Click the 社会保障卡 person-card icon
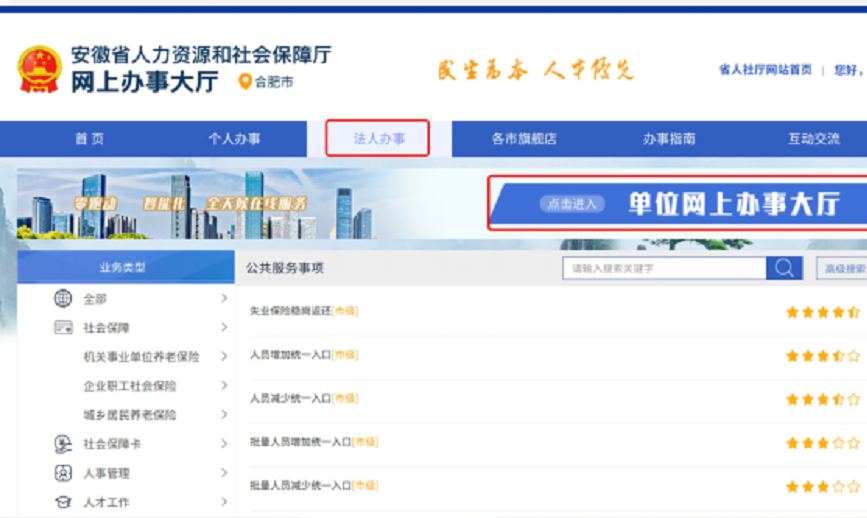Image resolution: width=867 pixels, height=518 pixels. click(63, 444)
